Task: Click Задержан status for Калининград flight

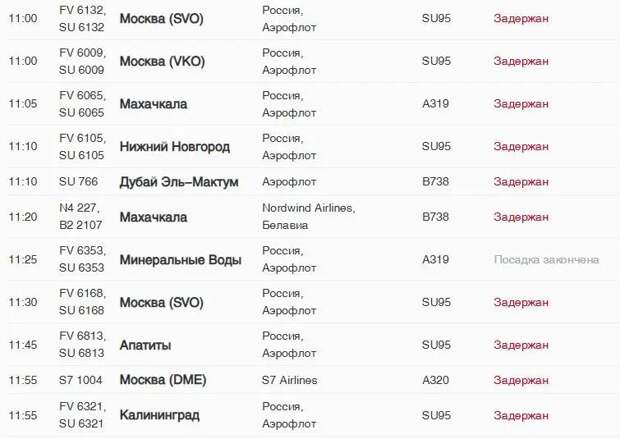Action: [521, 416]
